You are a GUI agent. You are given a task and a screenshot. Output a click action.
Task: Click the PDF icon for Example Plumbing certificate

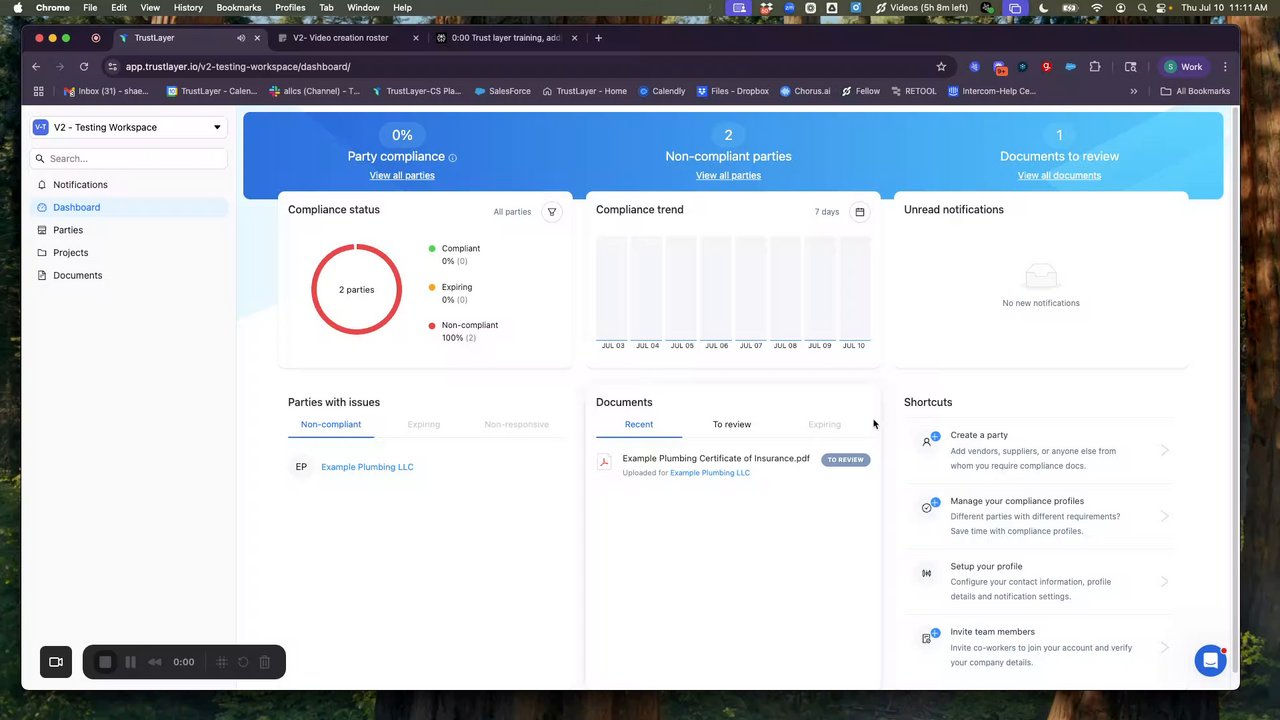coord(603,462)
